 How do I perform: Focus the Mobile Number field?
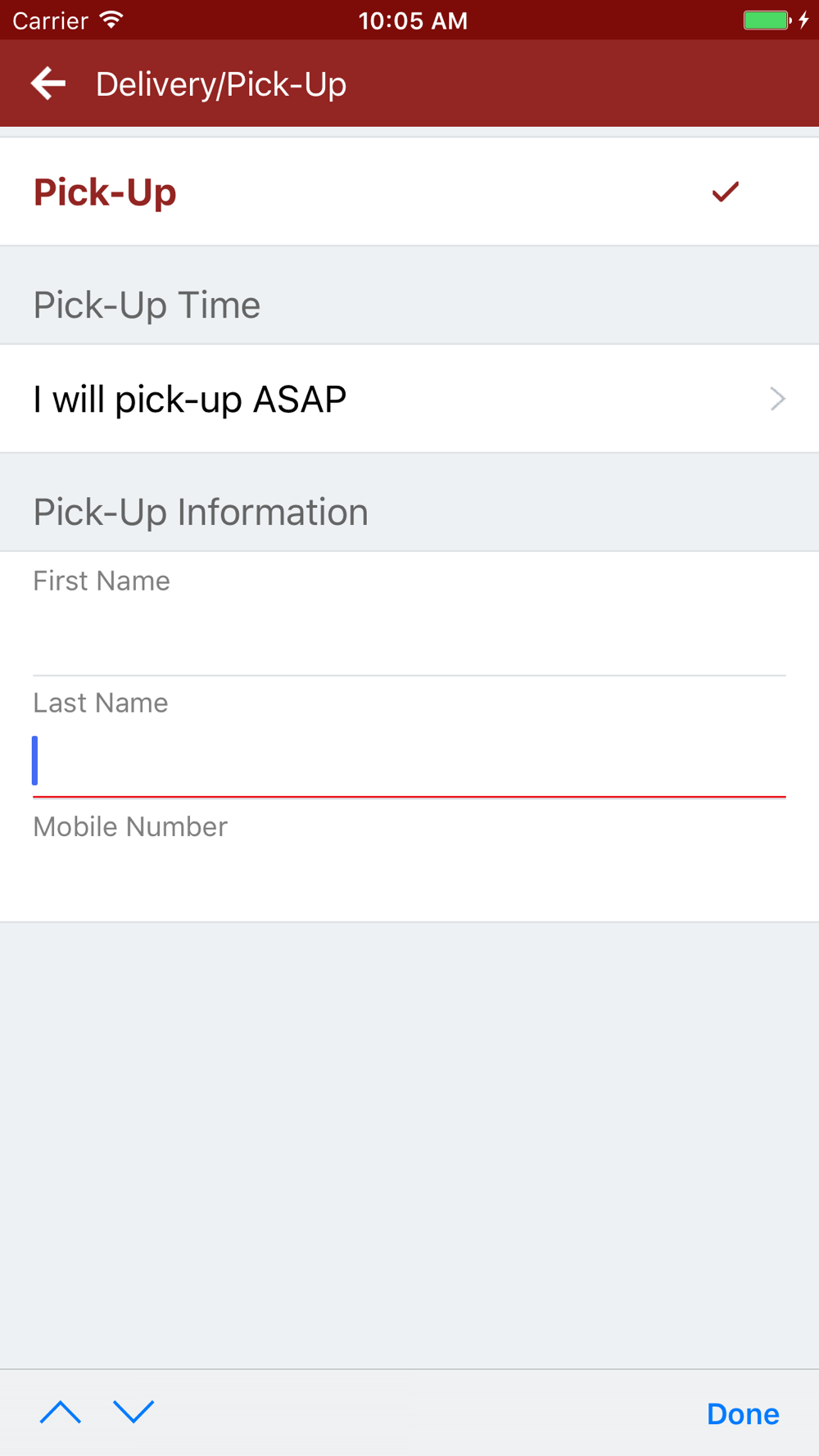[x=409, y=860]
